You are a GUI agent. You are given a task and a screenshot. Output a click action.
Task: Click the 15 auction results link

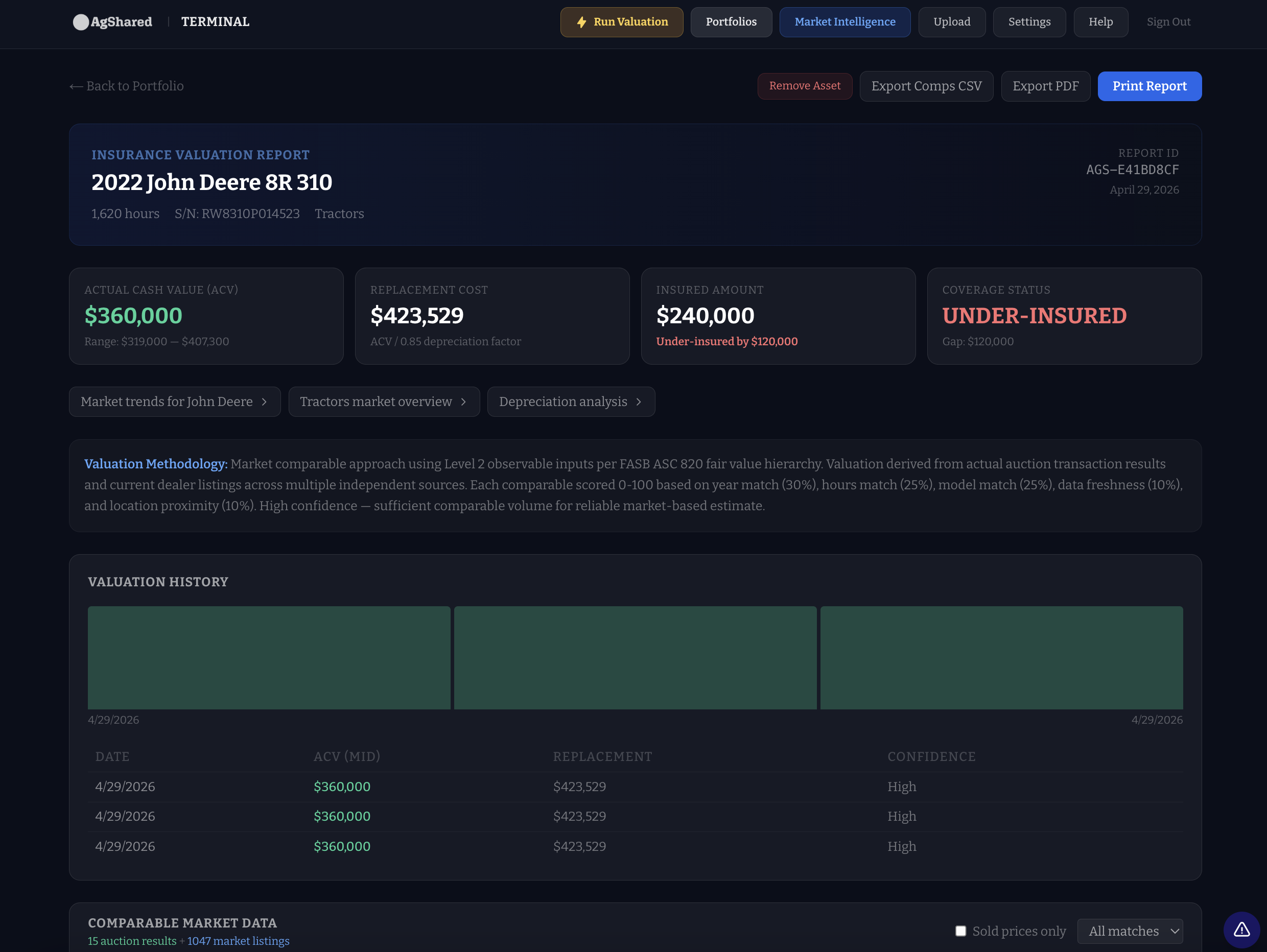point(132,941)
